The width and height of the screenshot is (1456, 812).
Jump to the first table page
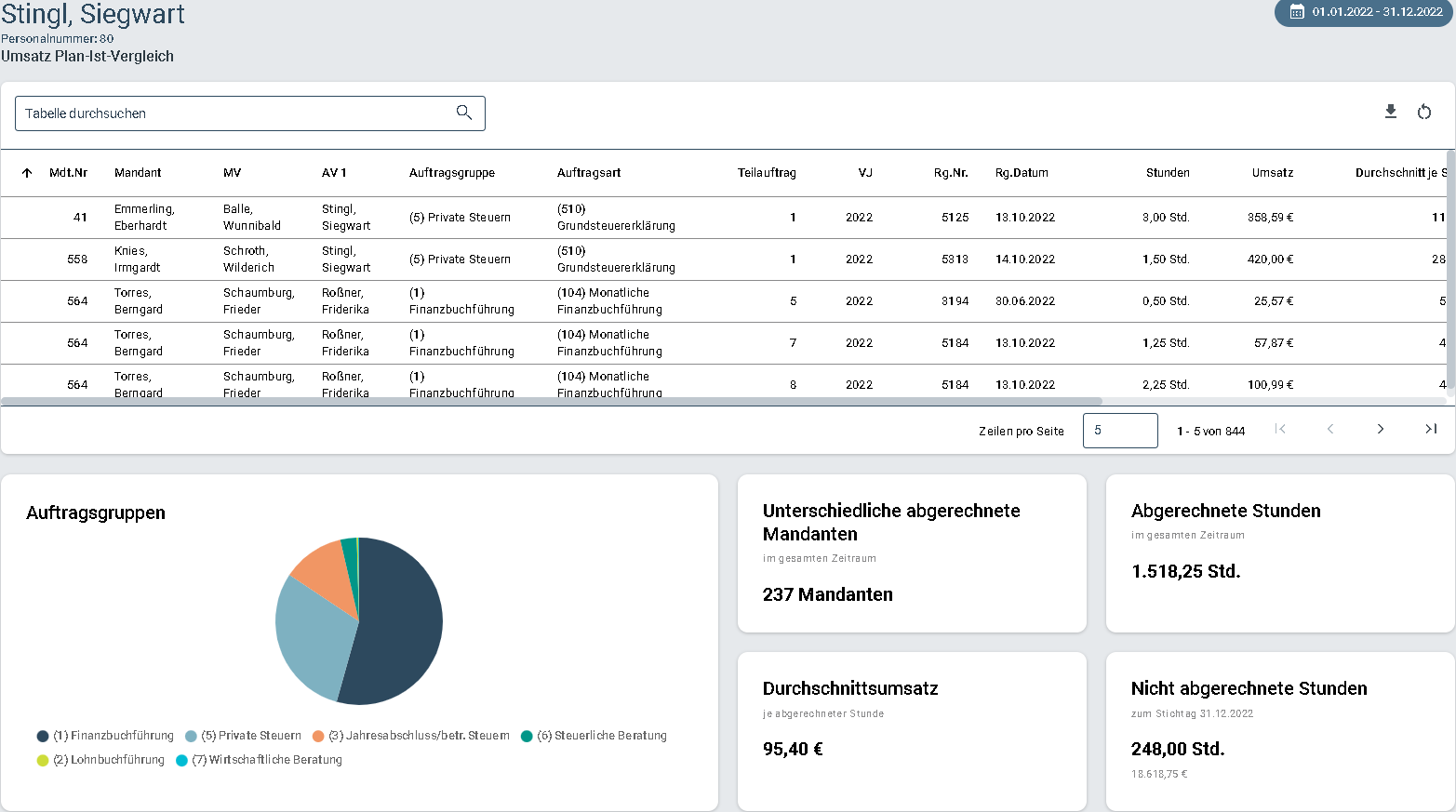1280,429
